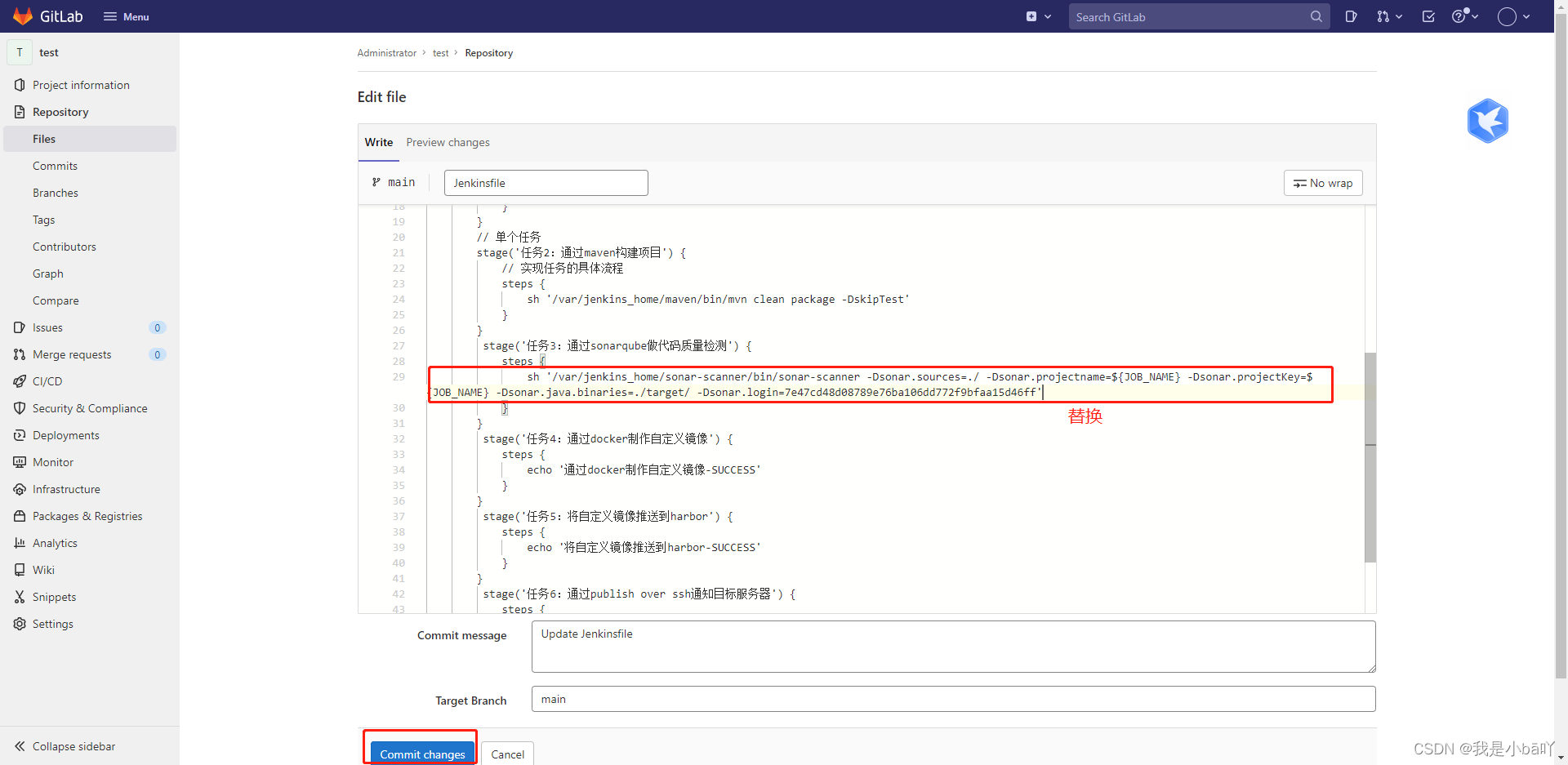Click the Security & Compliance shield icon
This screenshot has width=1568, height=765.
coord(20,408)
